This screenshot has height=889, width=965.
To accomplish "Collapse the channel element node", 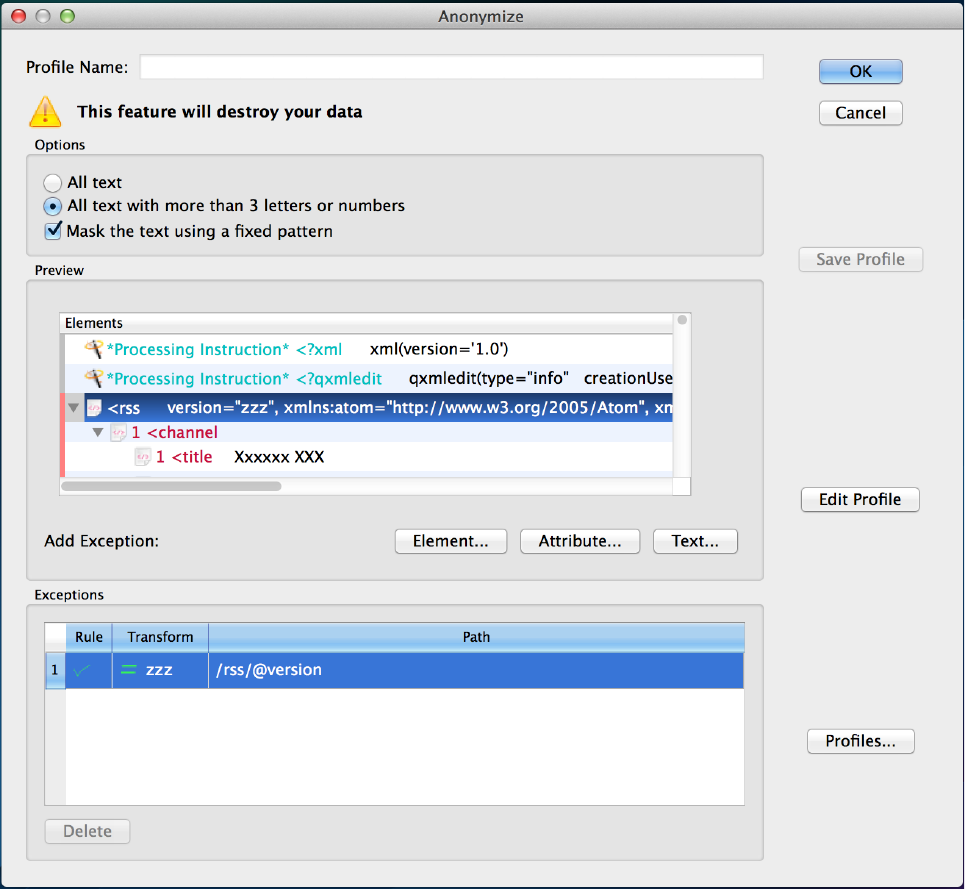I will pyautogui.click(x=98, y=433).
